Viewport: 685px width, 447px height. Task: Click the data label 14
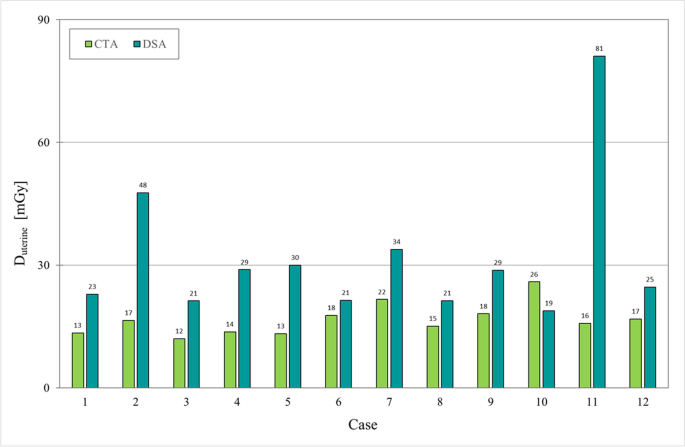(x=230, y=324)
